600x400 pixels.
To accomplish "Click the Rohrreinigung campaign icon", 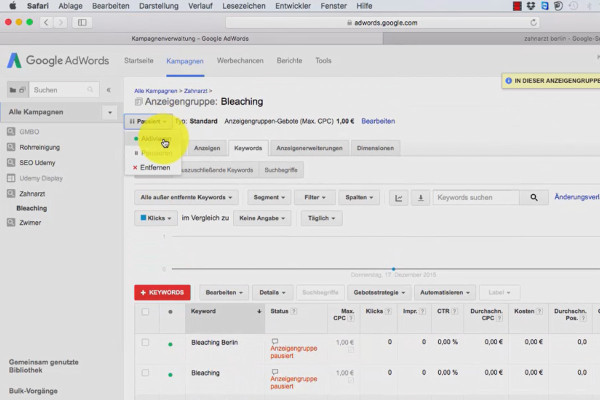I will coord(11,147).
